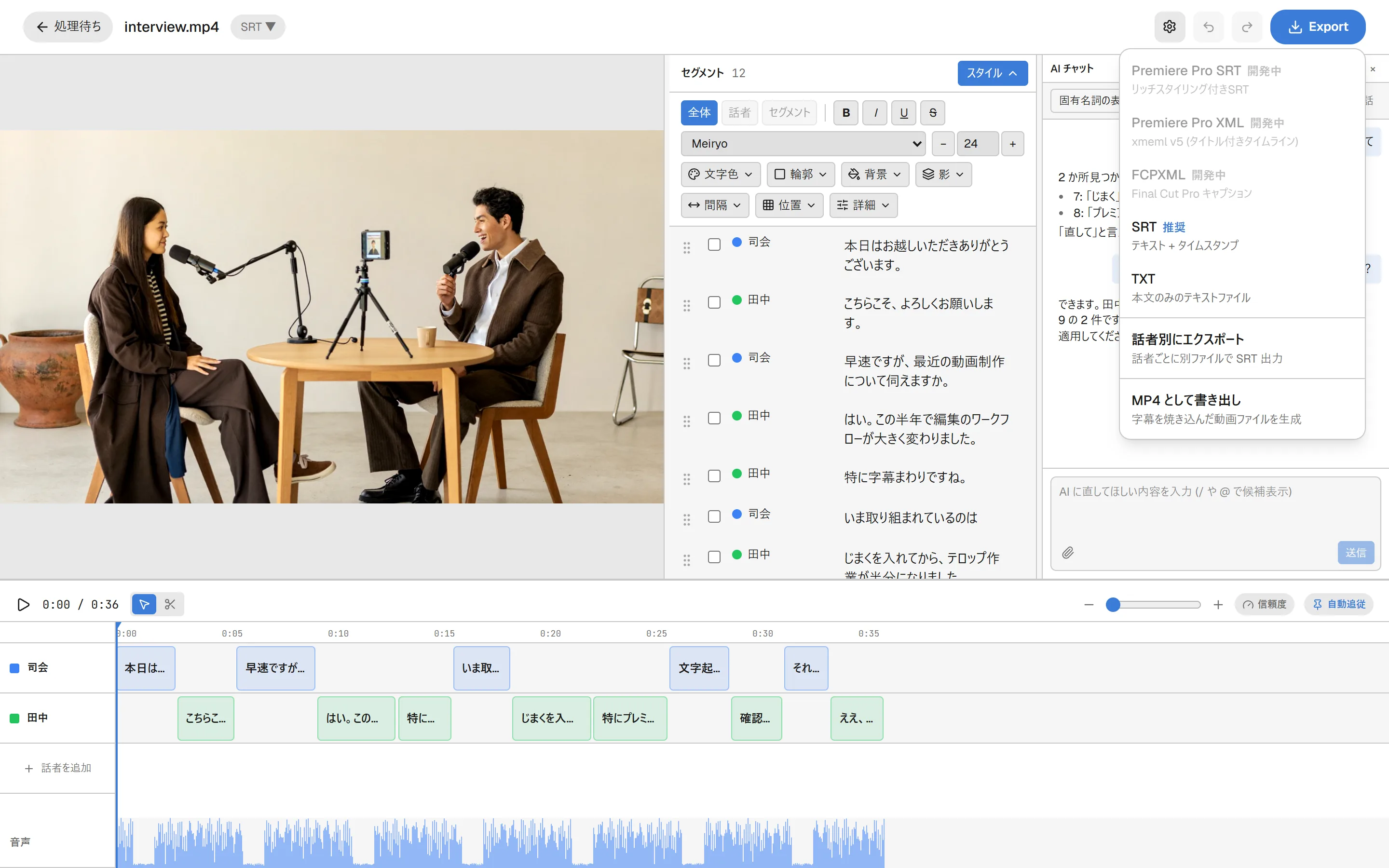Click the zoom-in plus icon next to the slider
The image size is (1389, 868).
1218,604
